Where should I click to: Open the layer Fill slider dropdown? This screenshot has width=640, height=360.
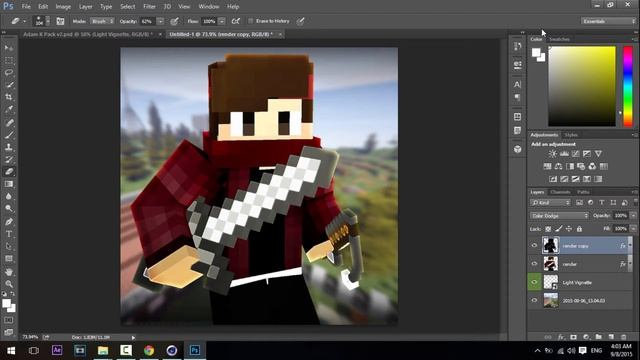[x=633, y=229]
